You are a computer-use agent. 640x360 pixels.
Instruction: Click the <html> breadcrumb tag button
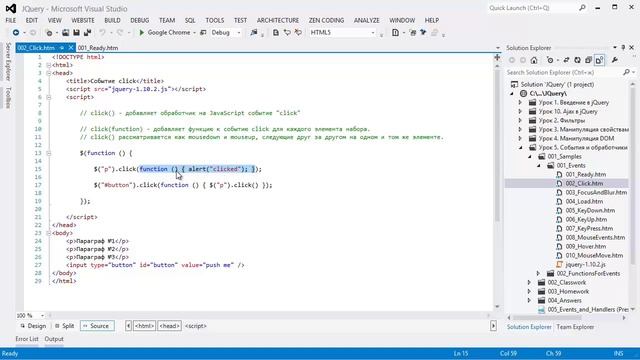144,326
